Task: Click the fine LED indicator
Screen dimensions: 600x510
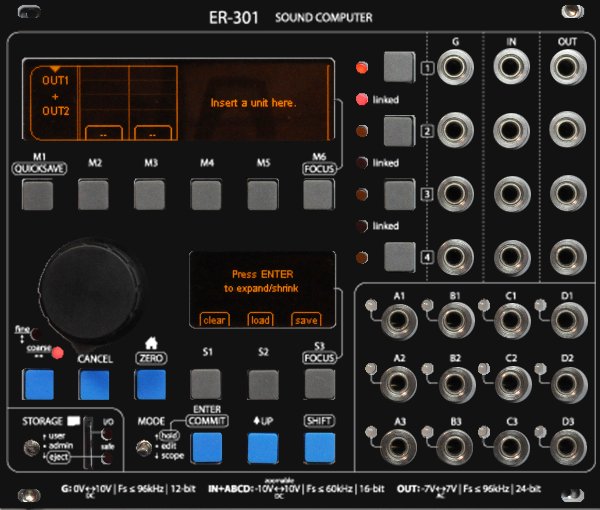Action: click(36, 334)
